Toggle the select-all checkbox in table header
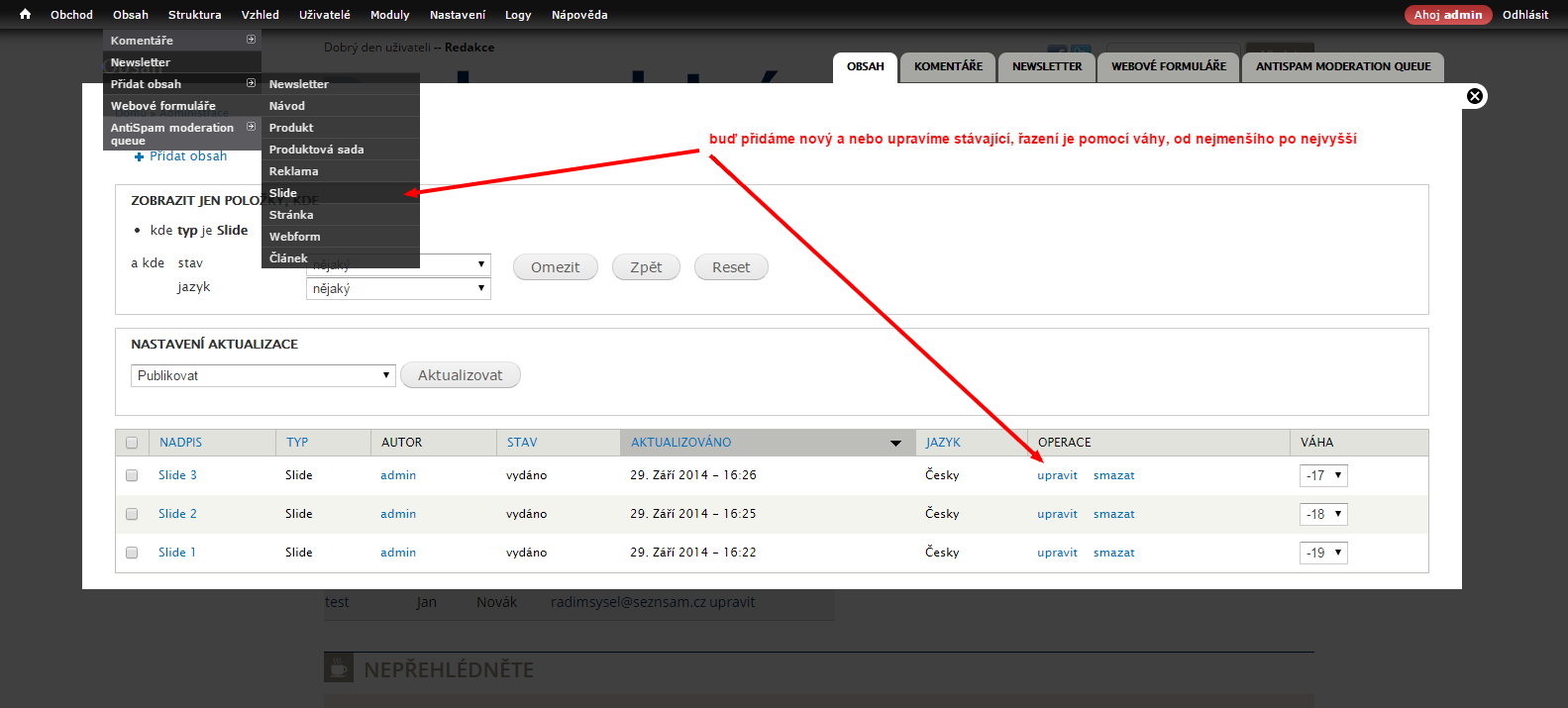This screenshot has height=708, width=1568. 132,443
